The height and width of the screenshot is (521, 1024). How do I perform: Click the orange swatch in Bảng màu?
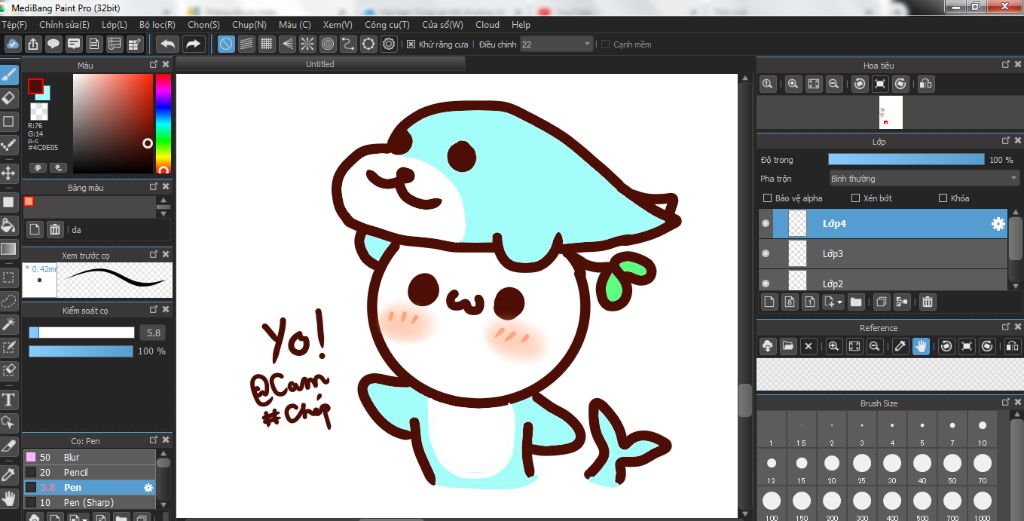click(x=29, y=202)
